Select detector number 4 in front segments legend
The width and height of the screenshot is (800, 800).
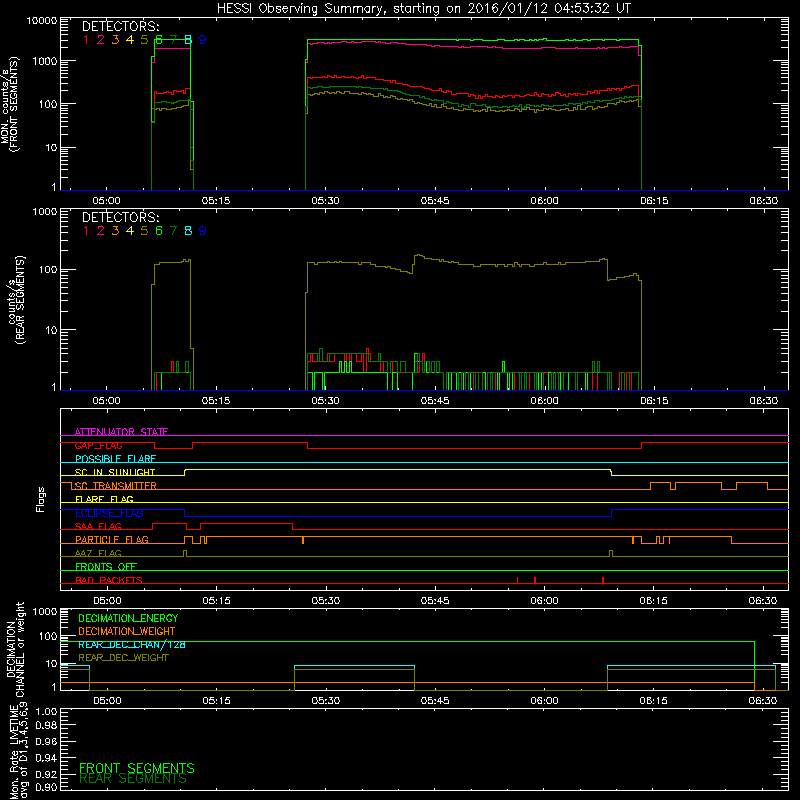click(x=130, y=40)
